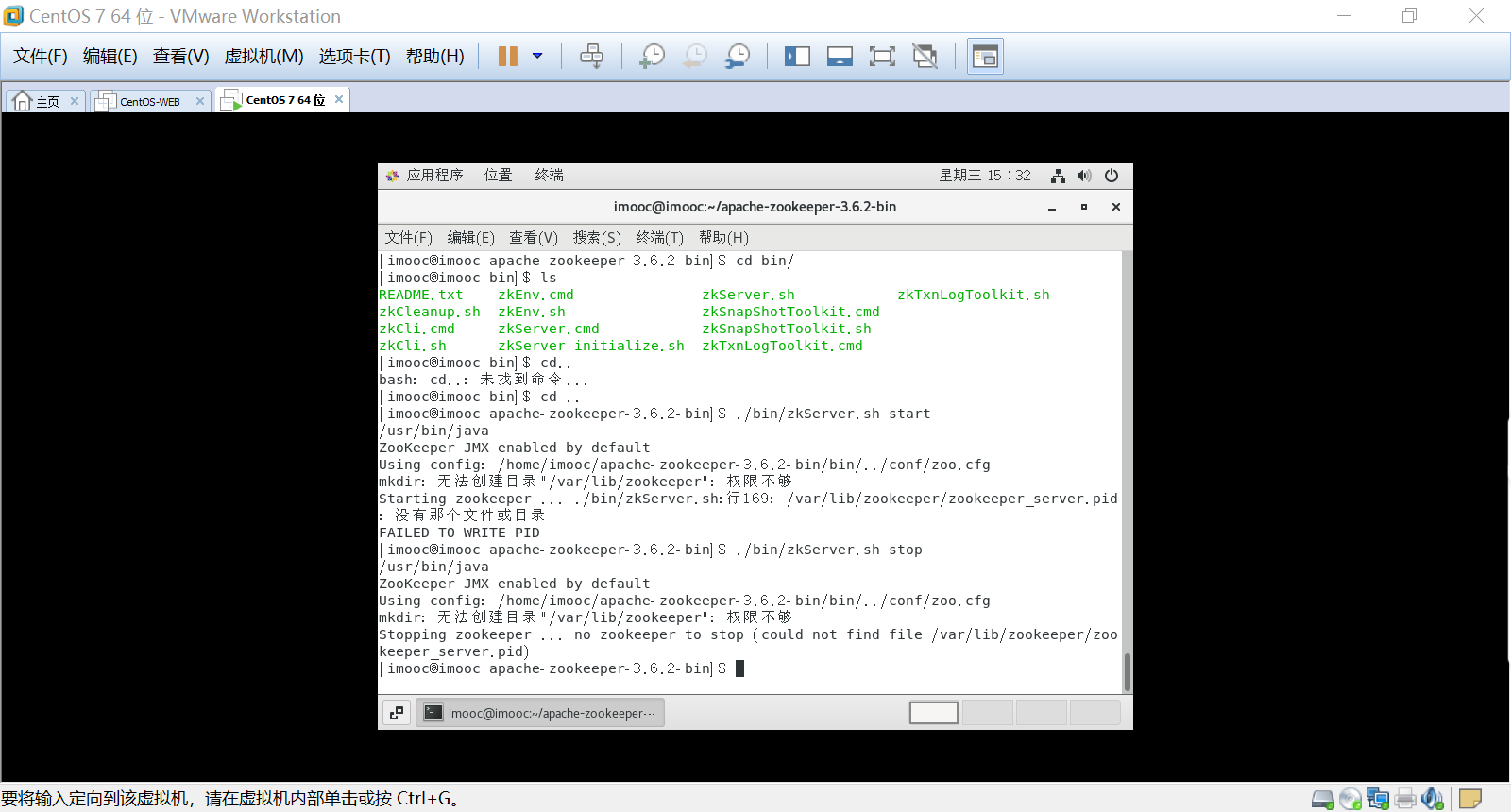Expand the power options dropdown arrow
The width and height of the screenshot is (1511, 812).
537,57
